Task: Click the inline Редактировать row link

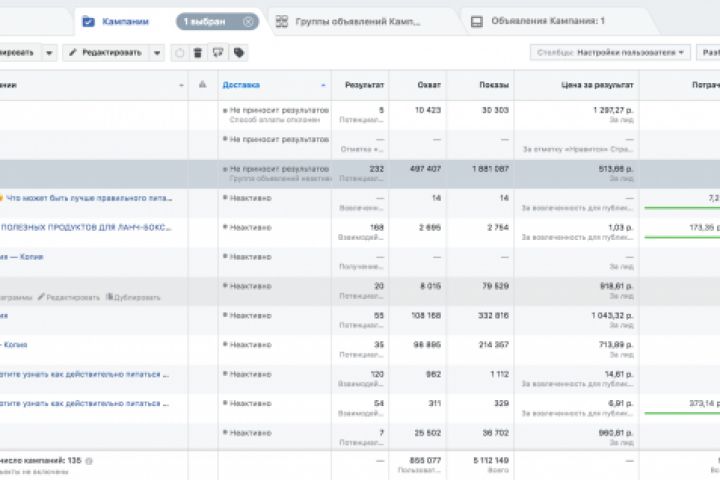Action: coord(70,297)
